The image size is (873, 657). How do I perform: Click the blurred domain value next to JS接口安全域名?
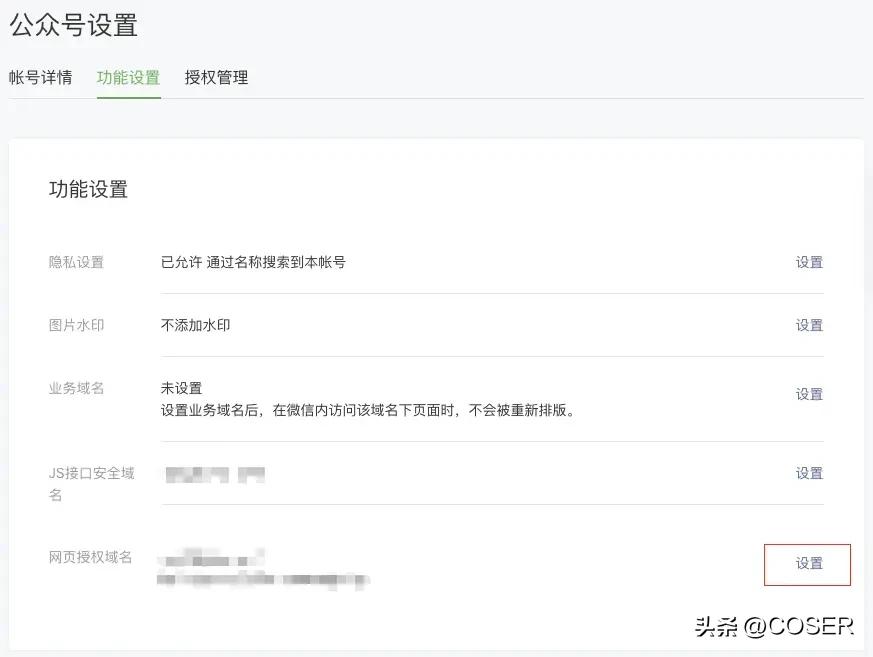[x=215, y=472]
